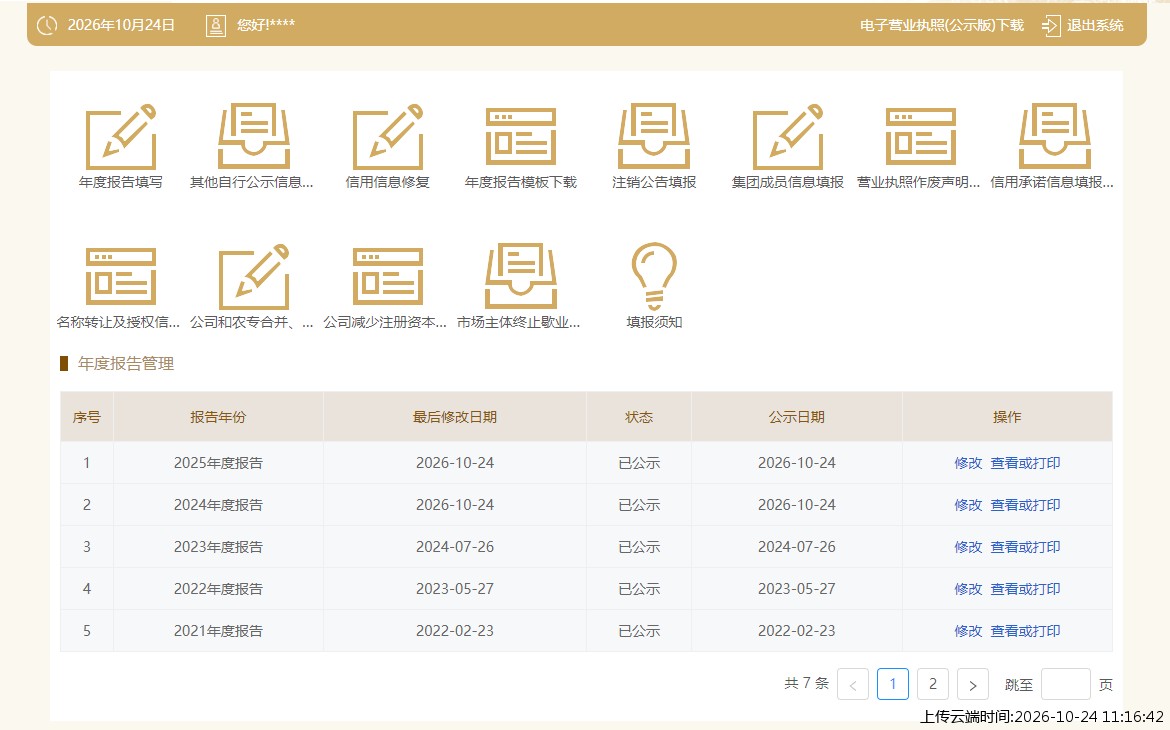Open 查看或打印 for 2021年度报告
The height and width of the screenshot is (730, 1170).
click(1025, 631)
